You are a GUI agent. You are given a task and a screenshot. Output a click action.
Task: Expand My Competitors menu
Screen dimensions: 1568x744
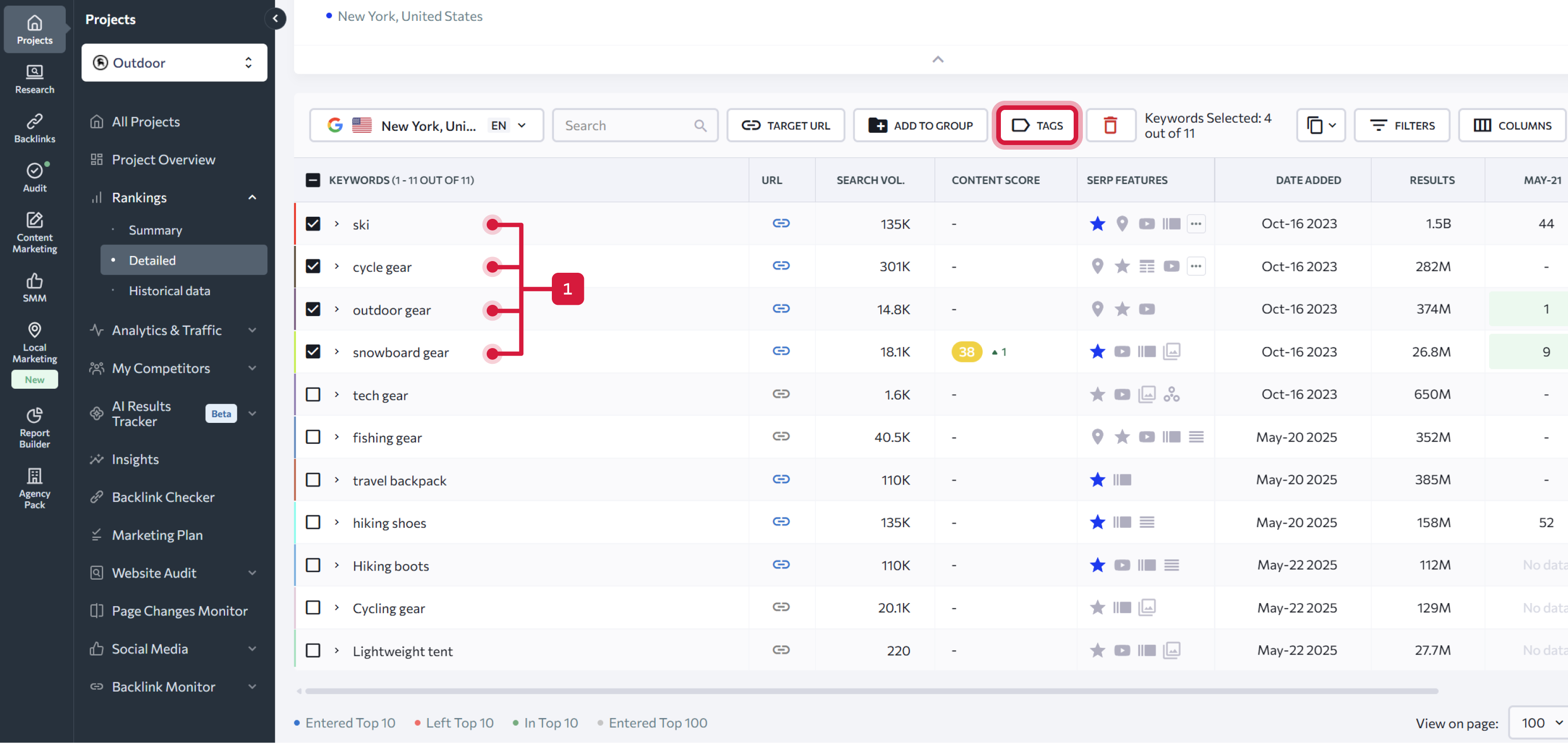(x=252, y=368)
